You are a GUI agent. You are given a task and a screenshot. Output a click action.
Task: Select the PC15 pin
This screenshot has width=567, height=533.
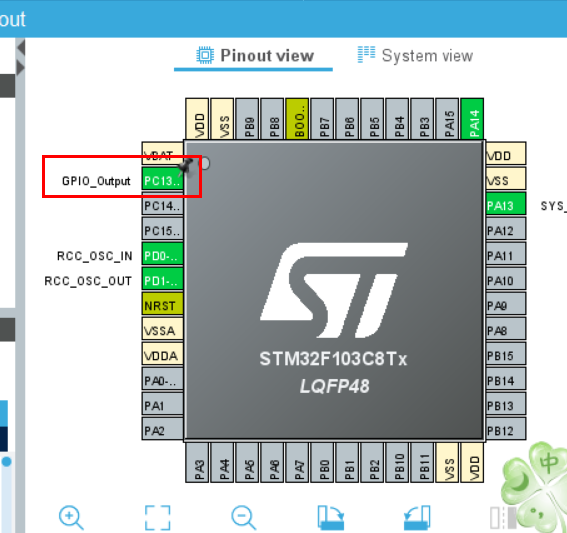(162, 230)
